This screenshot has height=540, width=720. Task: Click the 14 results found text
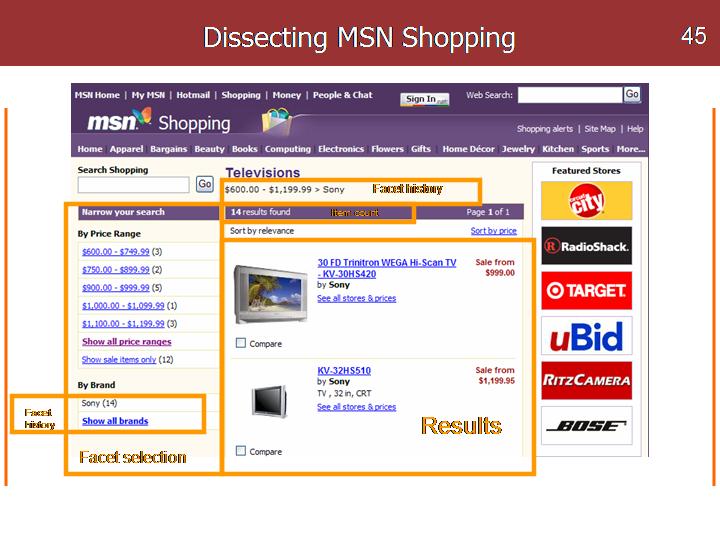(x=260, y=212)
